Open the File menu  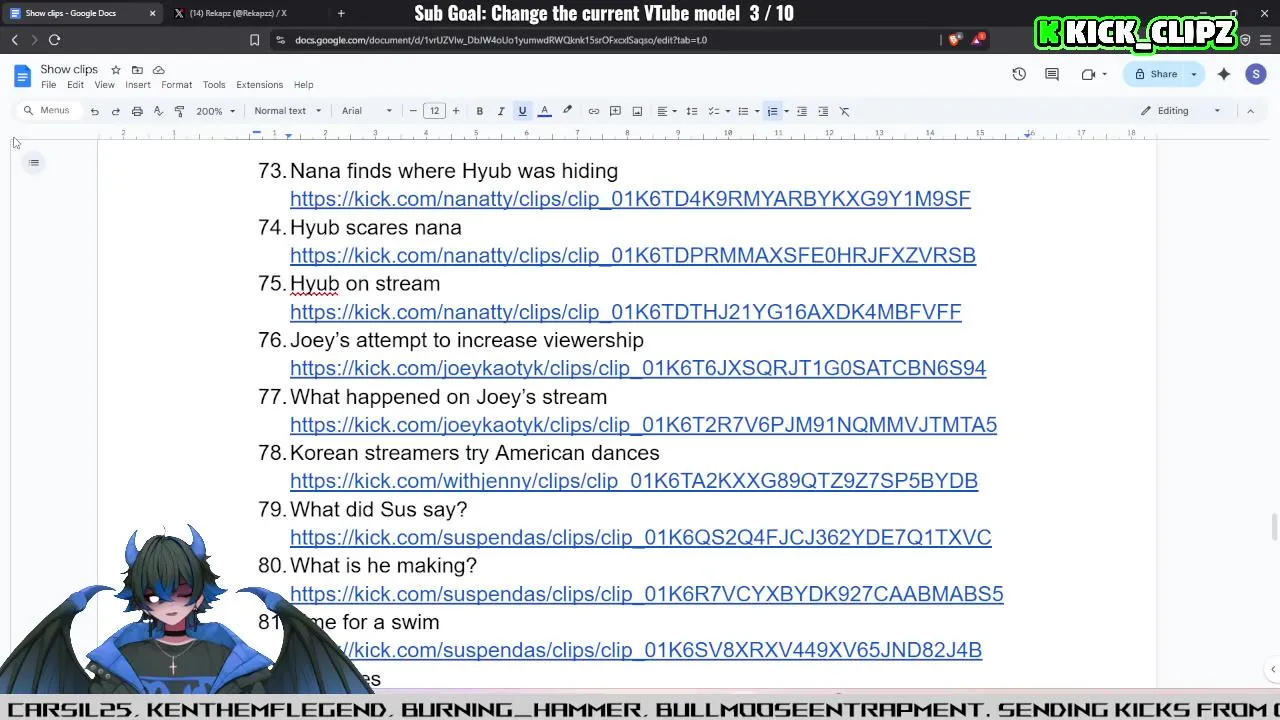click(48, 85)
